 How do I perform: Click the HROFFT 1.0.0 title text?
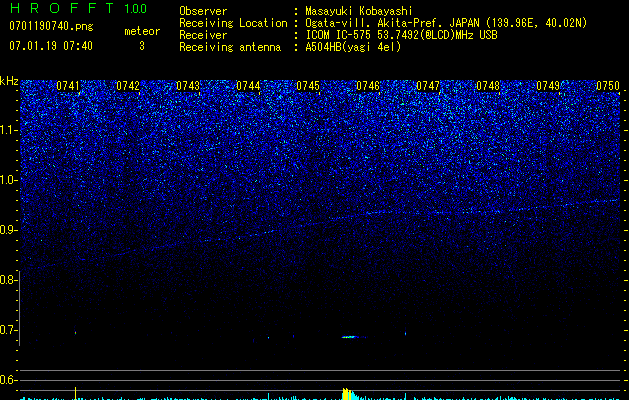click(x=78, y=8)
